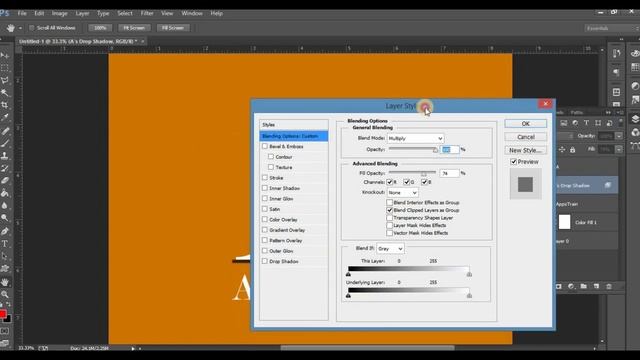
Task: Open the Essentials workspace dropdown
Action: point(611,28)
